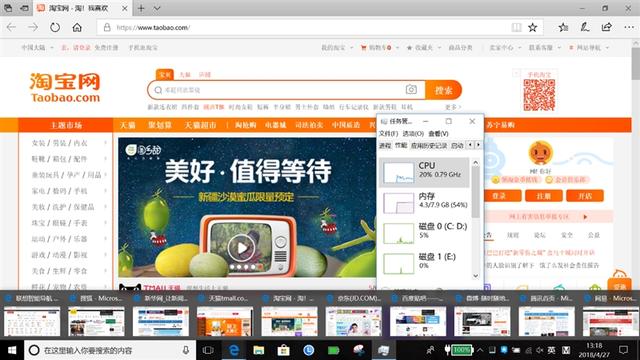Set tabs aside icon in Edge

[x=24, y=8]
